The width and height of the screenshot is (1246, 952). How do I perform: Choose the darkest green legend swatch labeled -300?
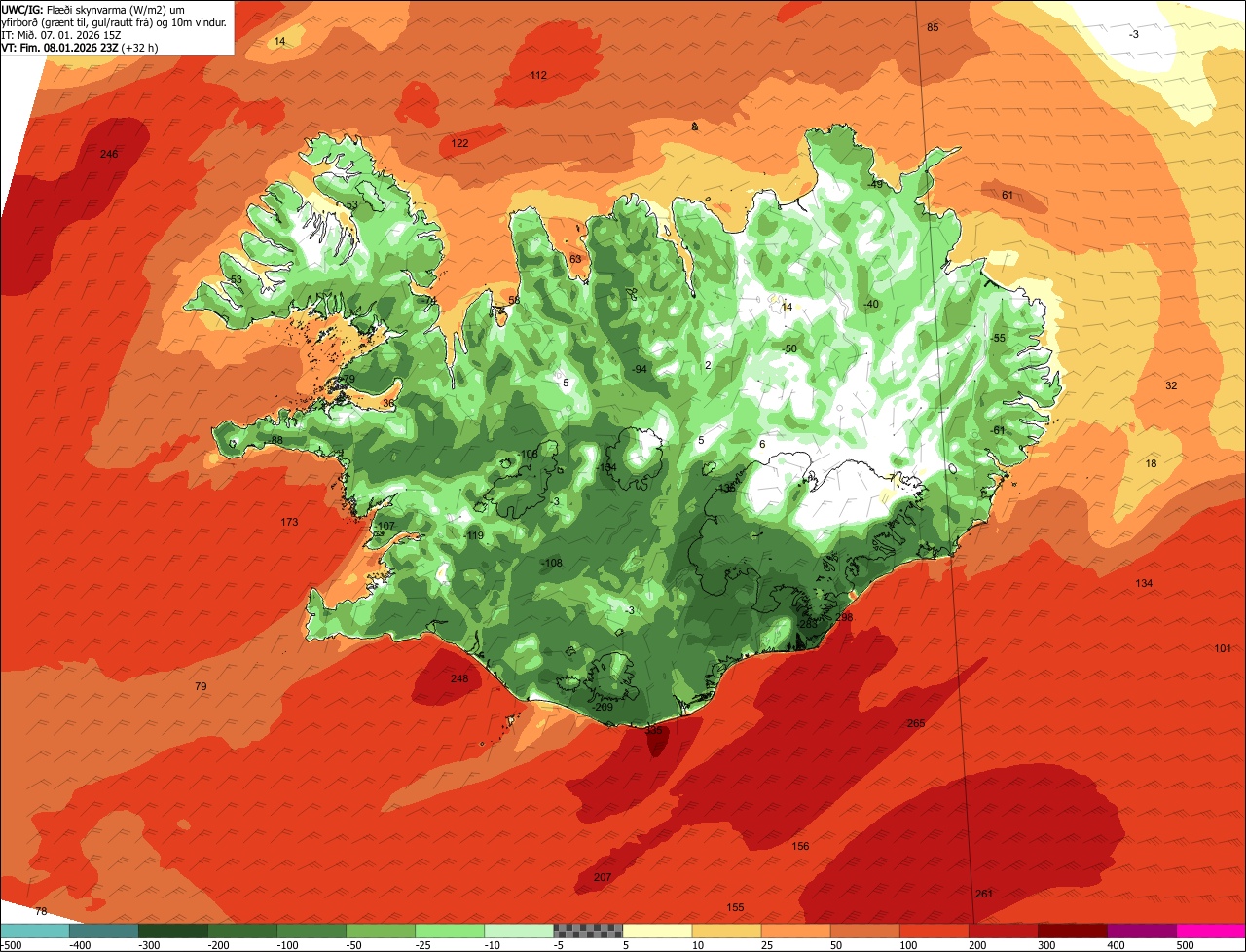pyautogui.click(x=172, y=932)
